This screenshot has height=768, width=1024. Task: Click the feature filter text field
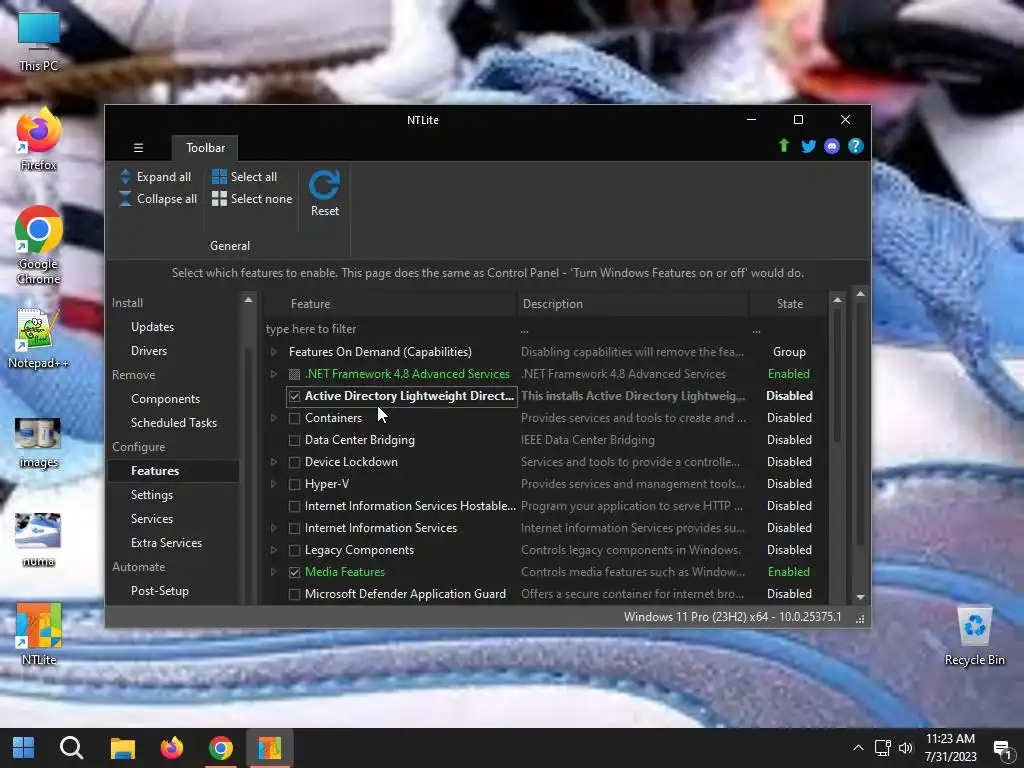coord(391,329)
